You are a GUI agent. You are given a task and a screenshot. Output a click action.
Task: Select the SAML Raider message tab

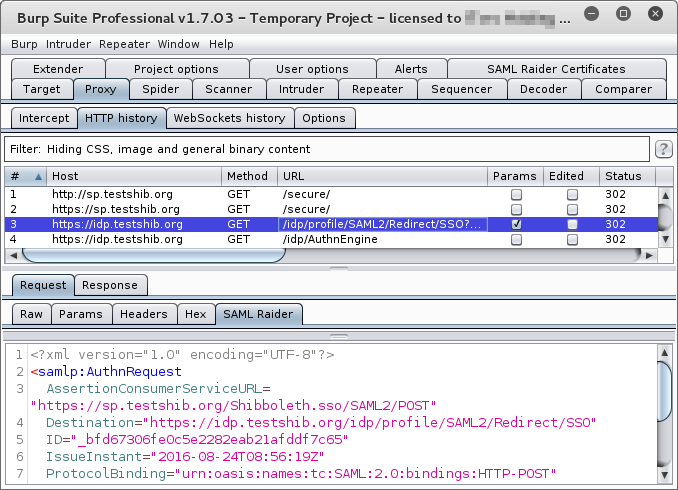pyautogui.click(x=258, y=314)
